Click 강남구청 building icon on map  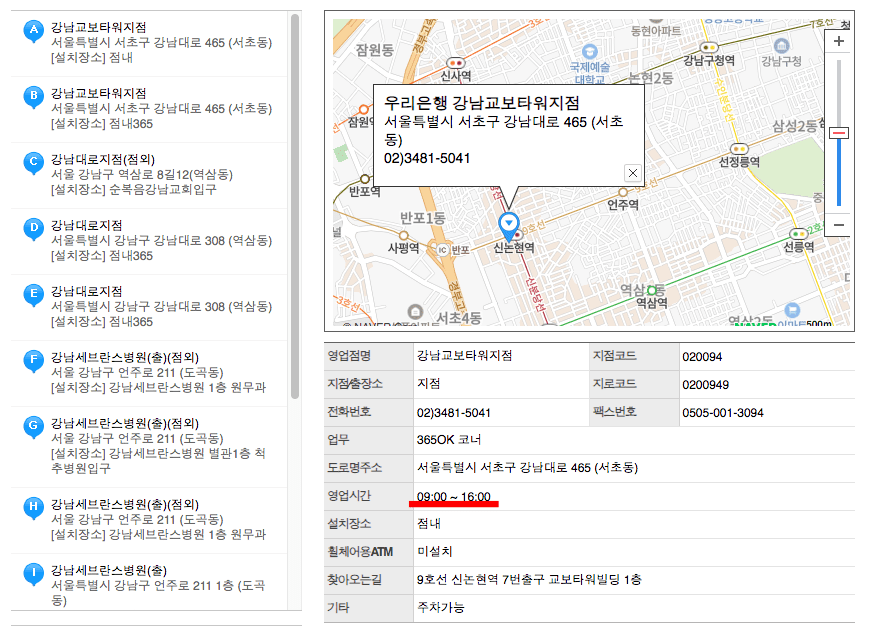click(x=782, y=46)
